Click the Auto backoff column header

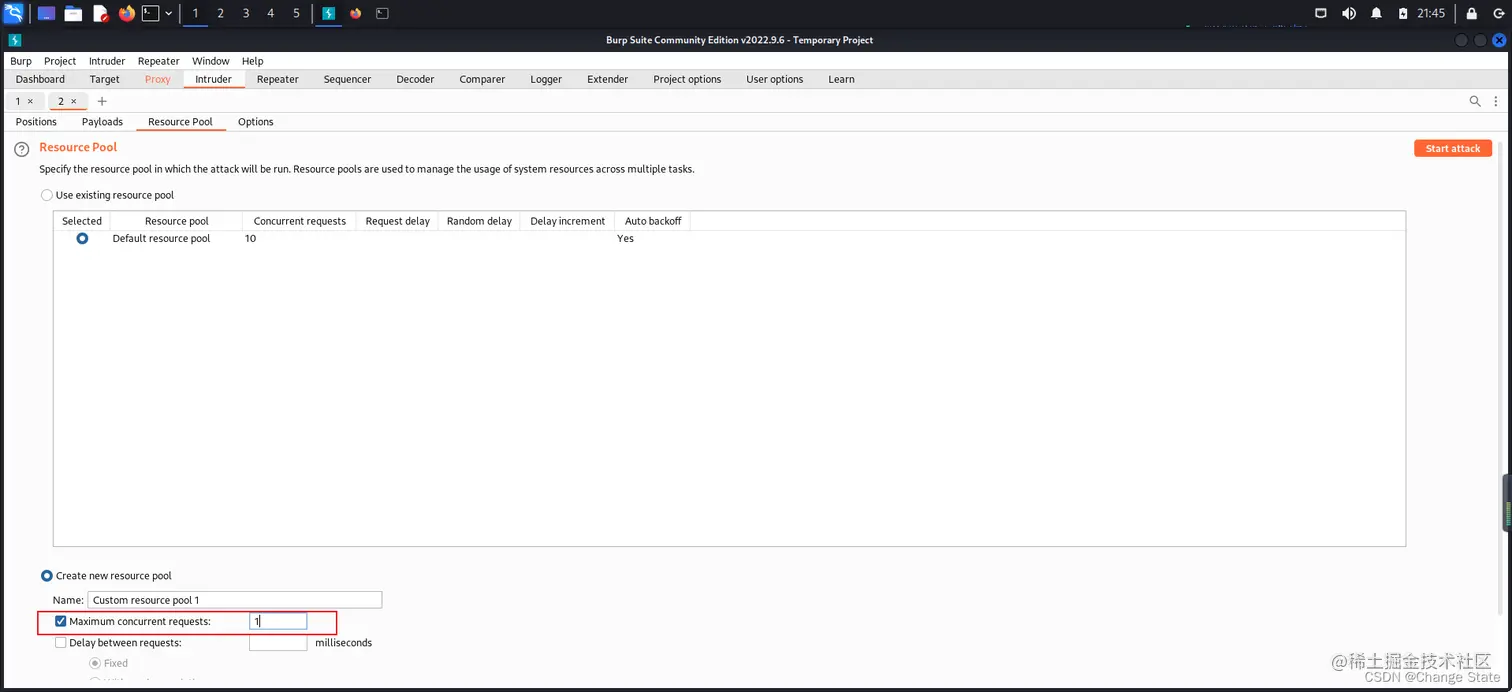click(653, 221)
